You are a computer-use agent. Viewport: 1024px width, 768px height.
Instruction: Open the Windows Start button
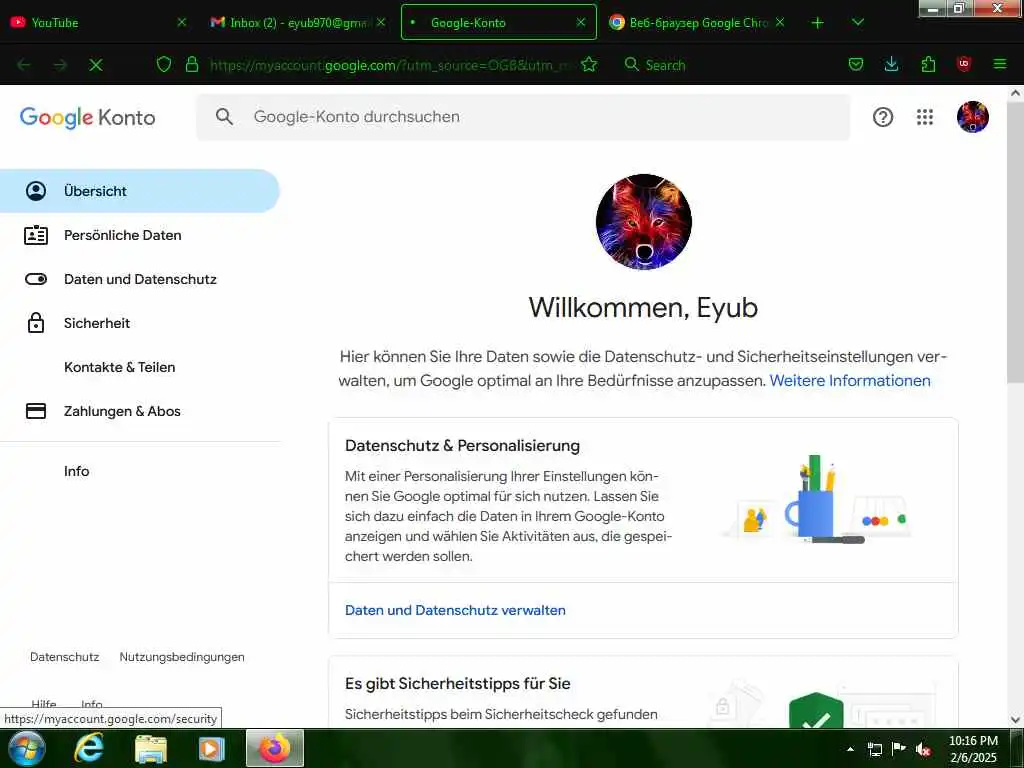point(25,748)
